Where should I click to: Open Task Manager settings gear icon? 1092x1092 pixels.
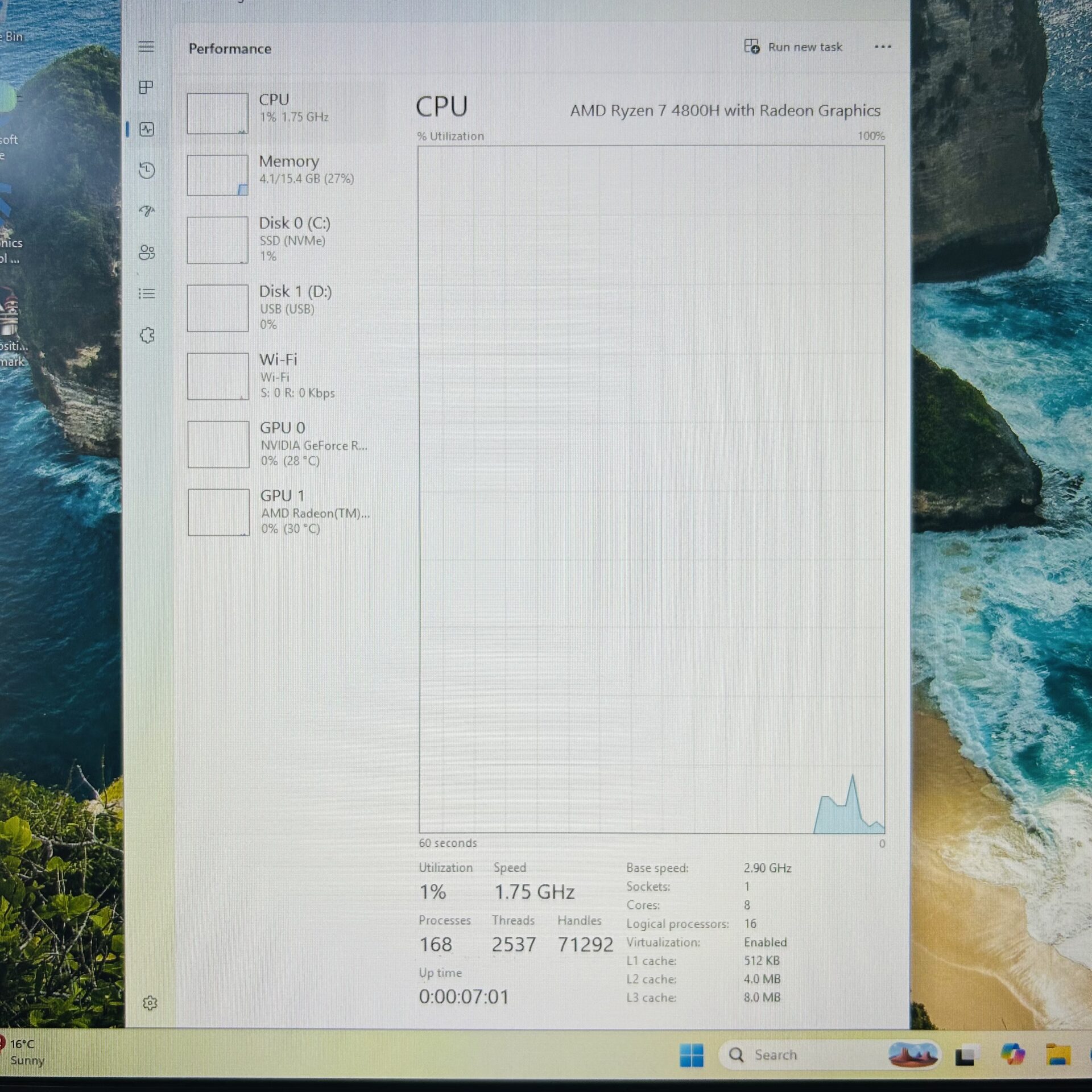[x=150, y=1003]
